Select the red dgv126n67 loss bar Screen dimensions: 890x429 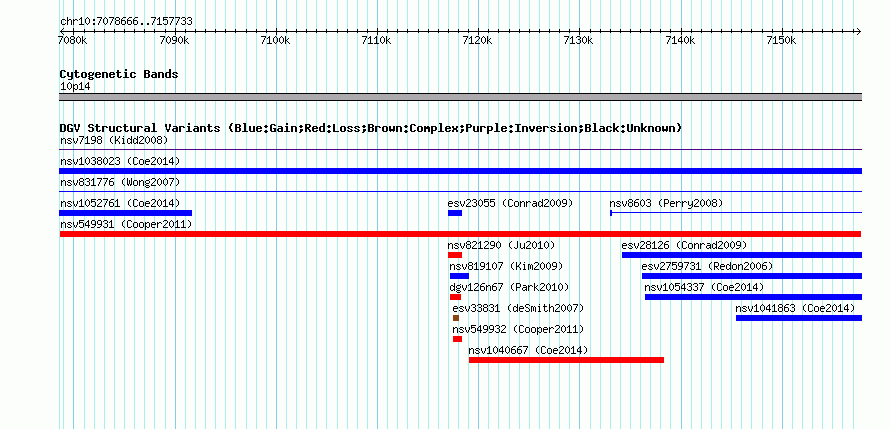coord(455,297)
